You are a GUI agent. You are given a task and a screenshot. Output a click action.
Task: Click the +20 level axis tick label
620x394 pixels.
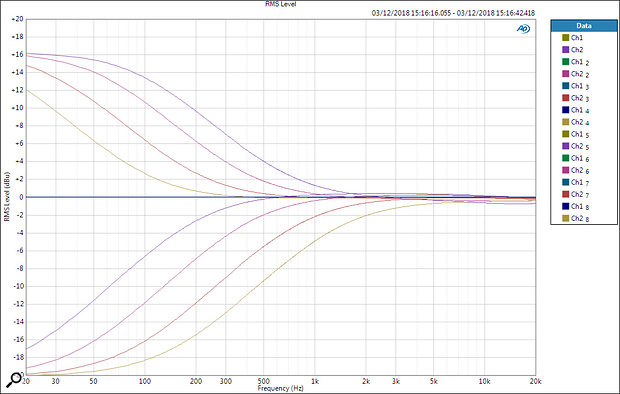tap(17, 19)
